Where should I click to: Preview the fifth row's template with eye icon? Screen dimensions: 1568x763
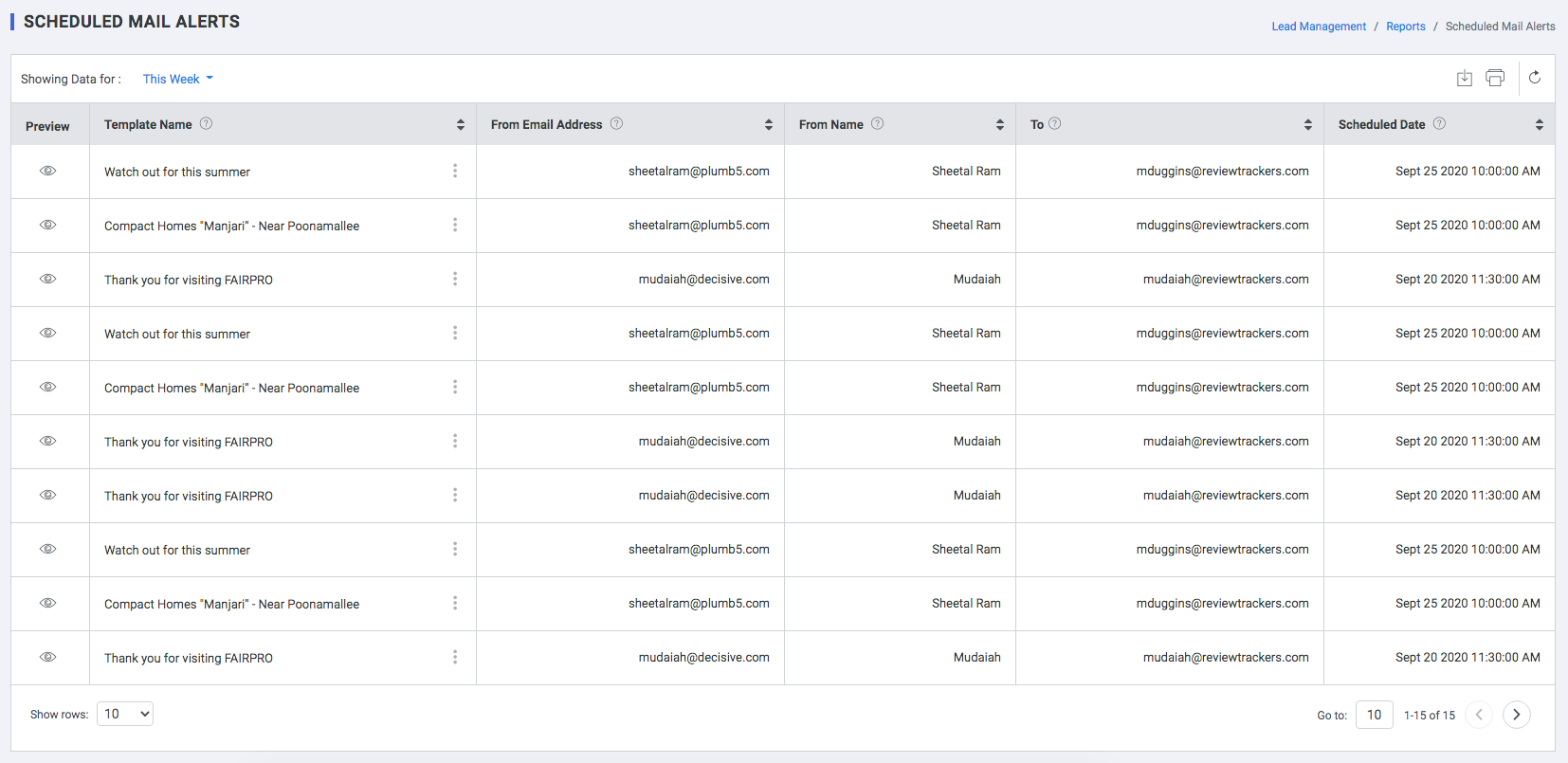click(x=48, y=387)
